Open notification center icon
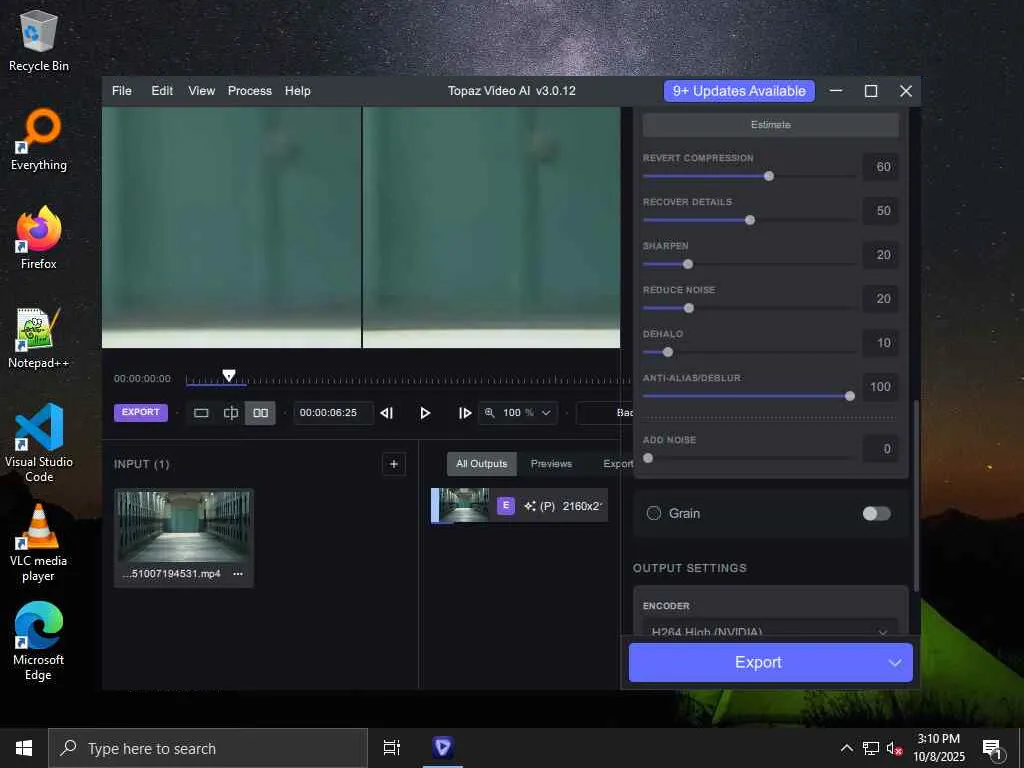 [992, 749]
